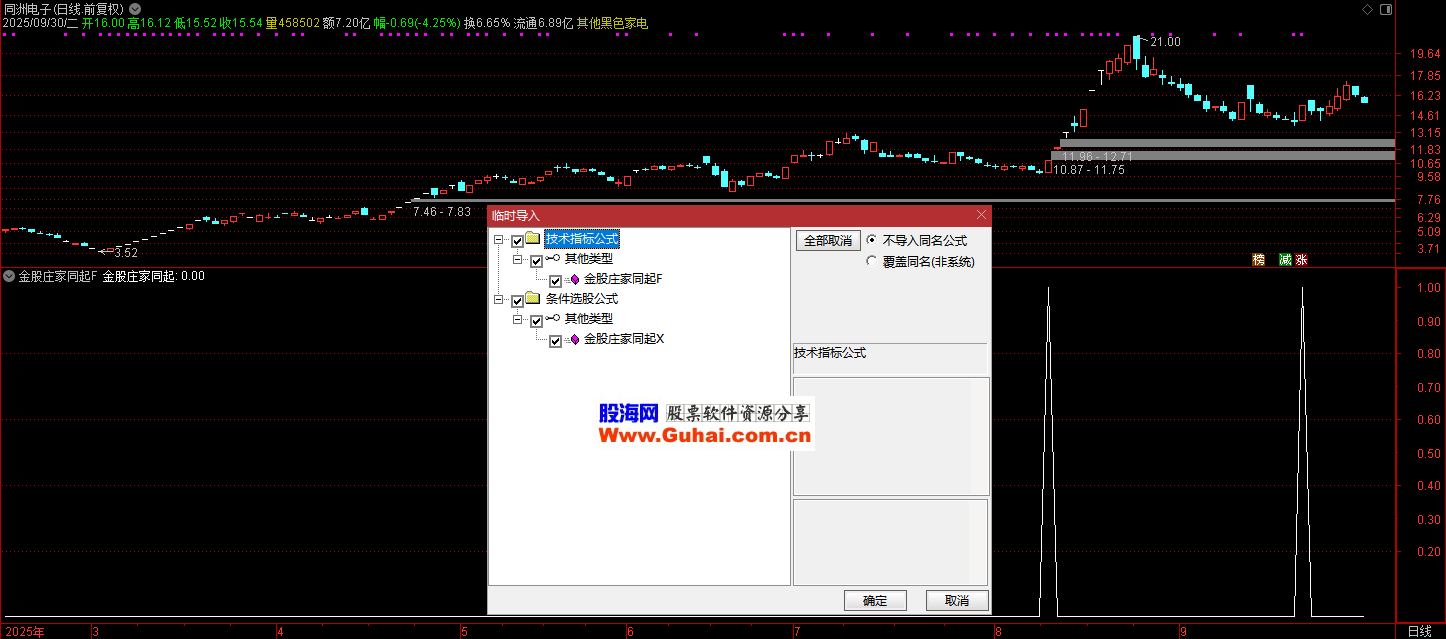Click the yellow folder icon beside 条件选股公式
Image resolution: width=1446 pixels, height=639 pixels.
(533, 300)
